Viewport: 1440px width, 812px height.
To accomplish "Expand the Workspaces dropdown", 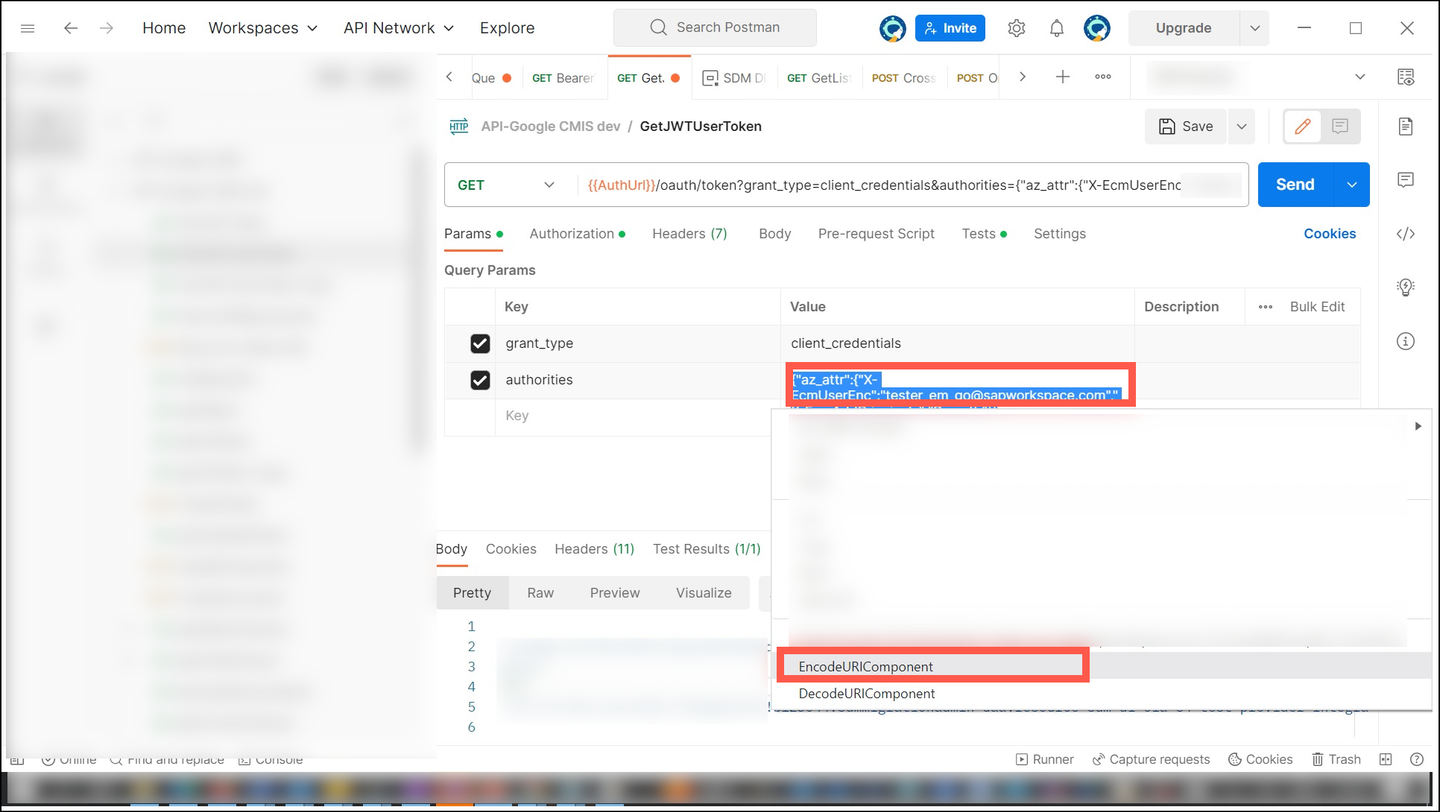I will pos(263,28).
